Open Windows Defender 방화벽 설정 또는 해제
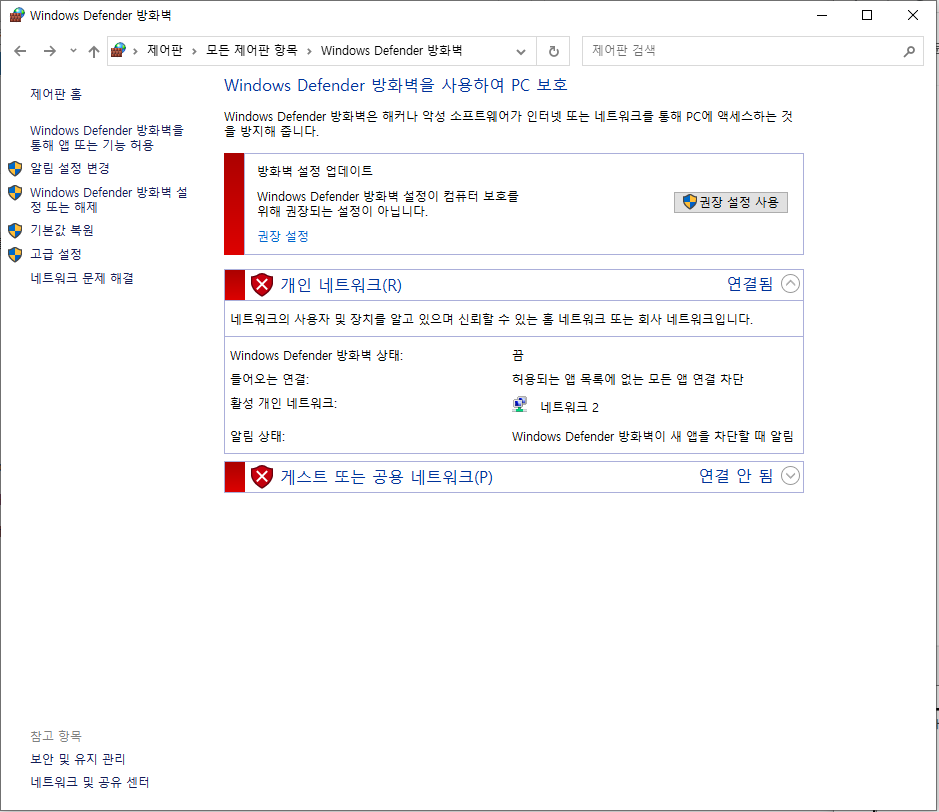 pos(108,199)
